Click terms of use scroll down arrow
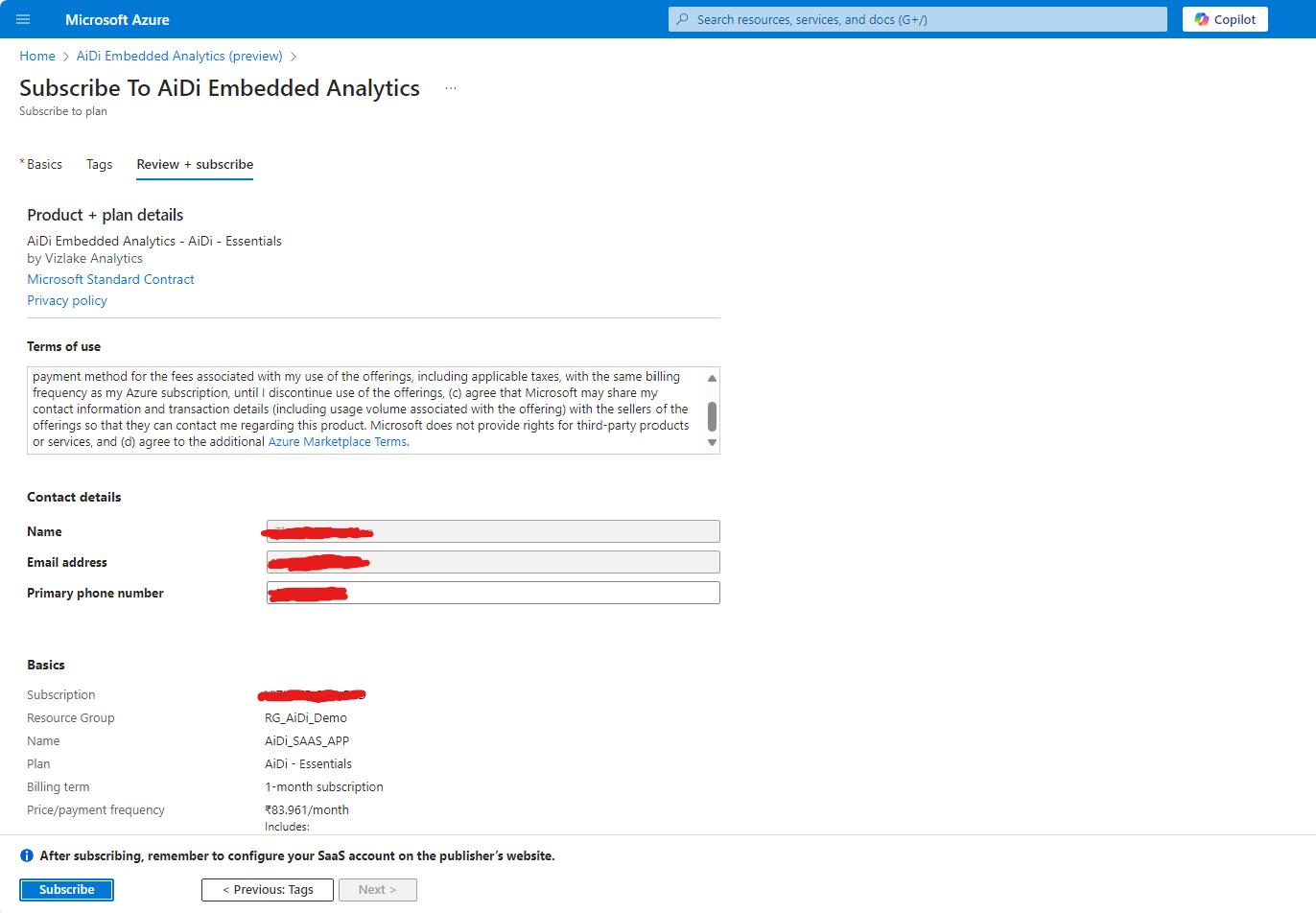This screenshot has height=913, width=1316. click(x=712, y=443)
